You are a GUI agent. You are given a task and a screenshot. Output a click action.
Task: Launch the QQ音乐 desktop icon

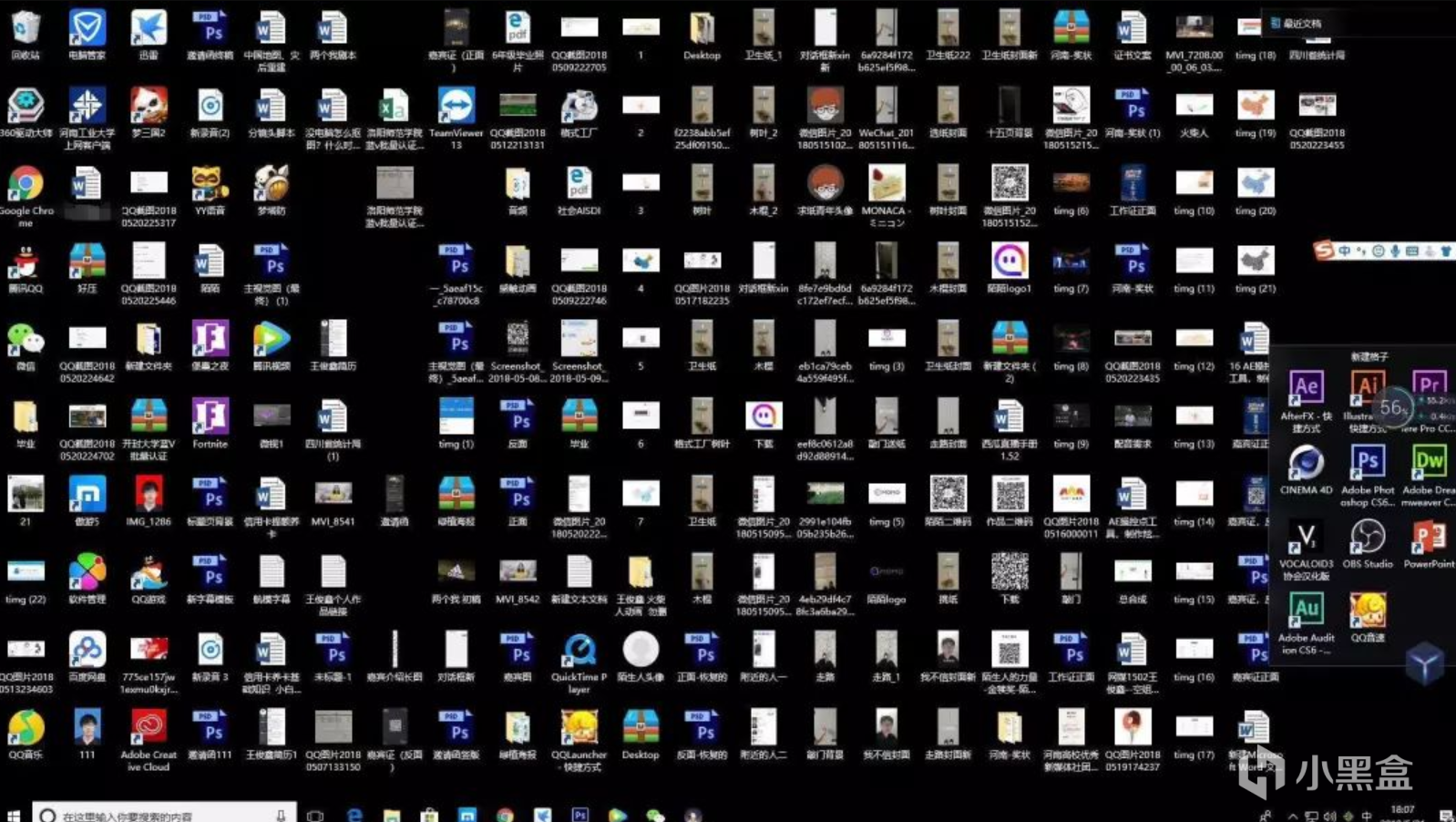click(x=26, y=735)
